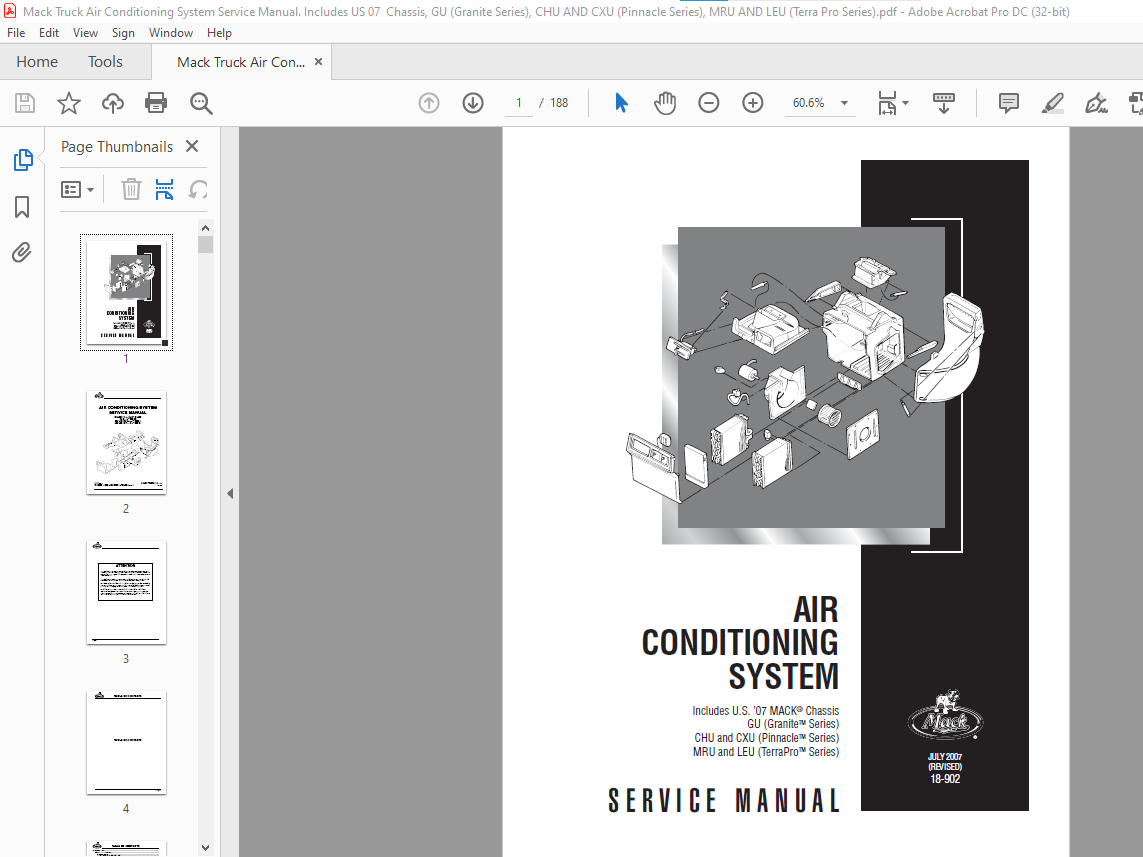Print the document with printer icon
The width and height of the screenshot is (1143, 857).
(156, 103)
